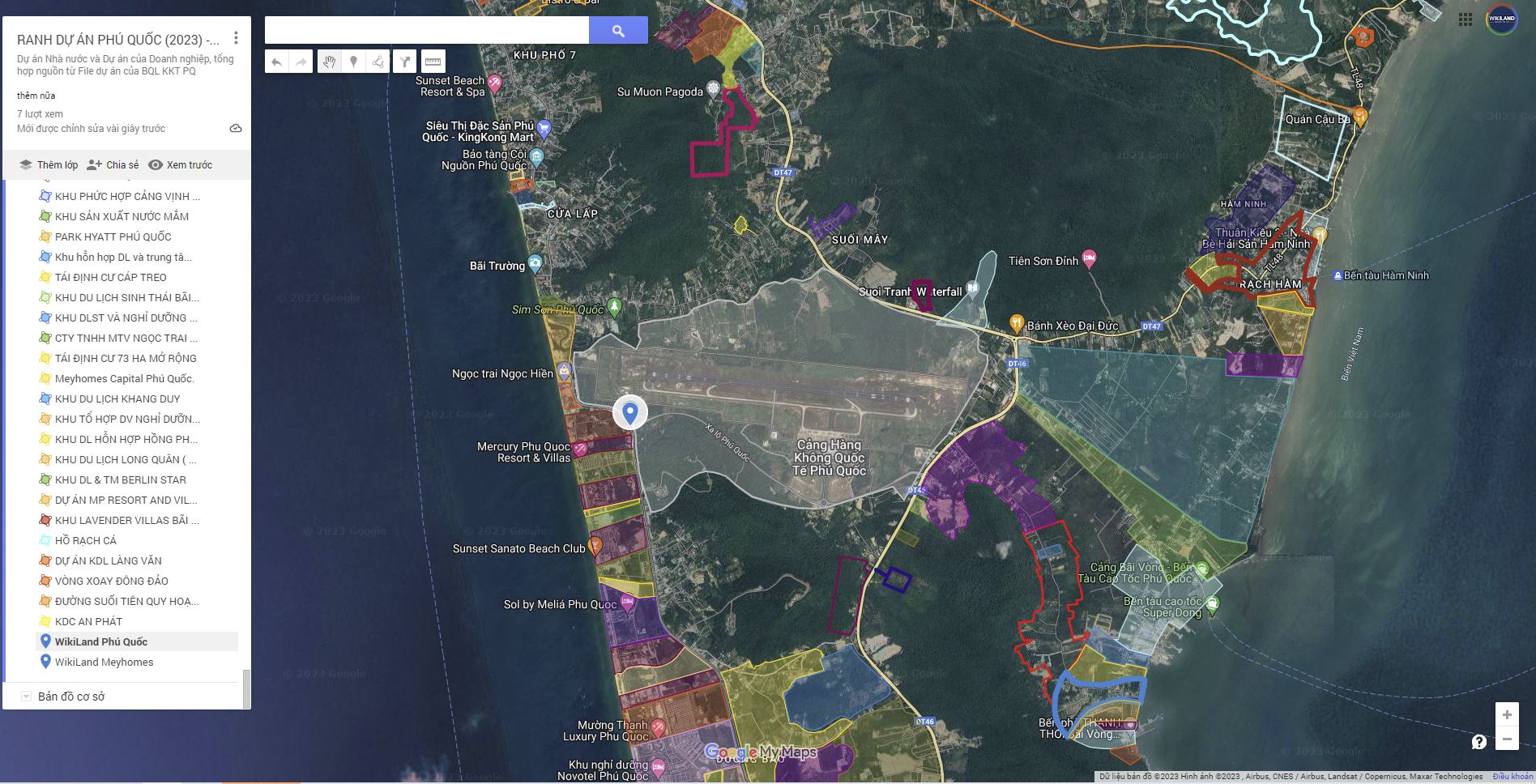Expand description via 'thêm nữa' link
The height and width of the screenshot is (784, 1536).
pos(36,96)
